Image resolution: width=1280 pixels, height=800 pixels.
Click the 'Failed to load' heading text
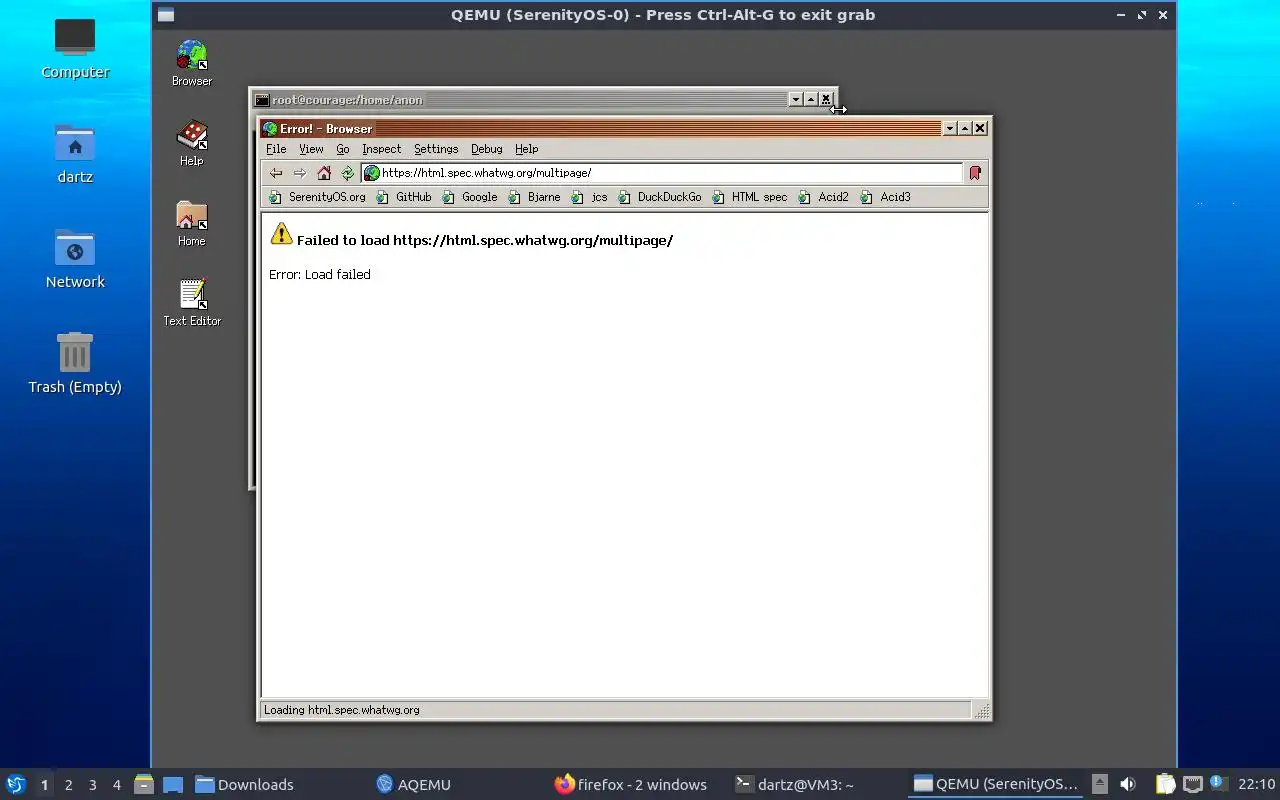coord(485,240)
